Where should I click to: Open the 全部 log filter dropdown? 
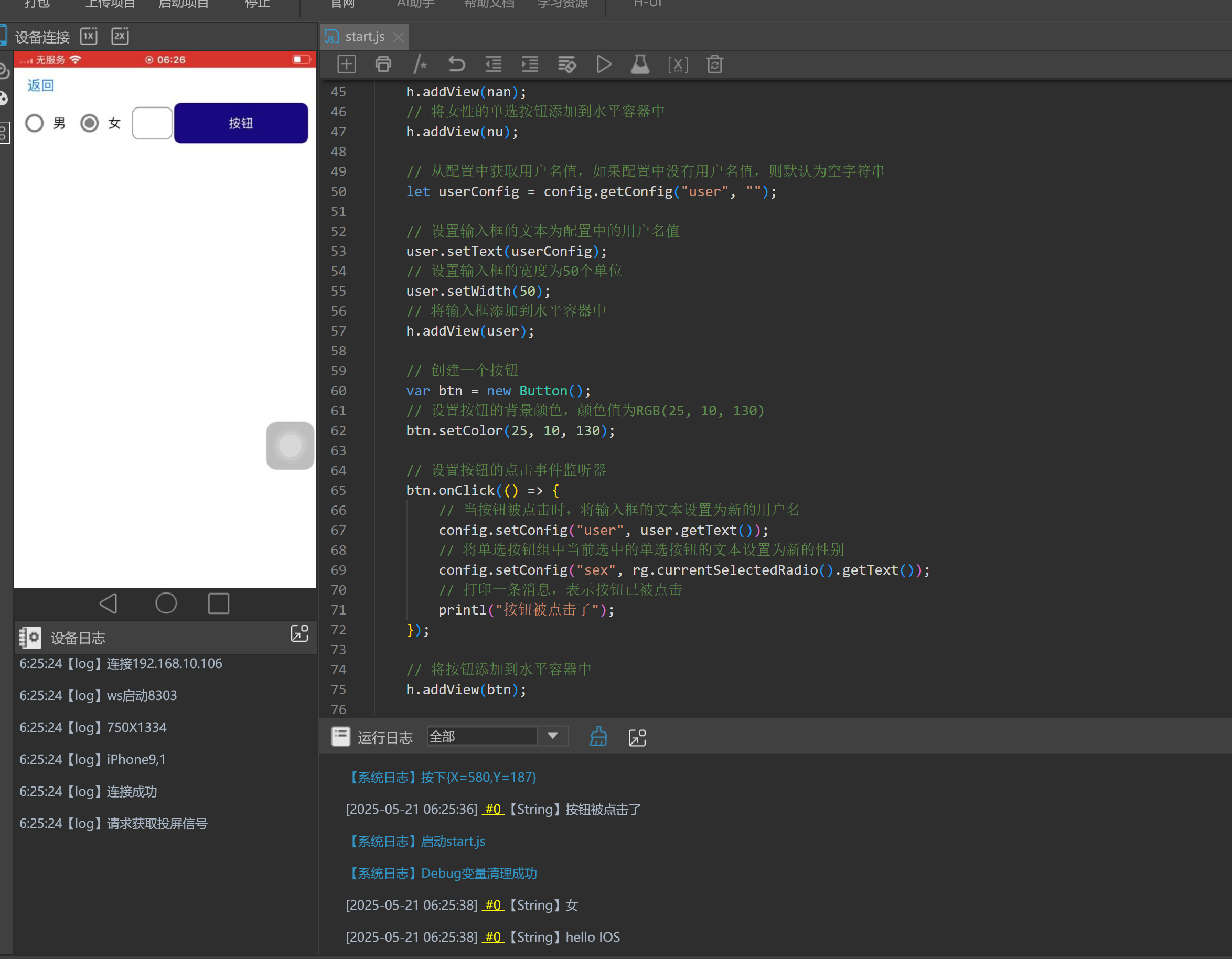[x=497, y=736]
